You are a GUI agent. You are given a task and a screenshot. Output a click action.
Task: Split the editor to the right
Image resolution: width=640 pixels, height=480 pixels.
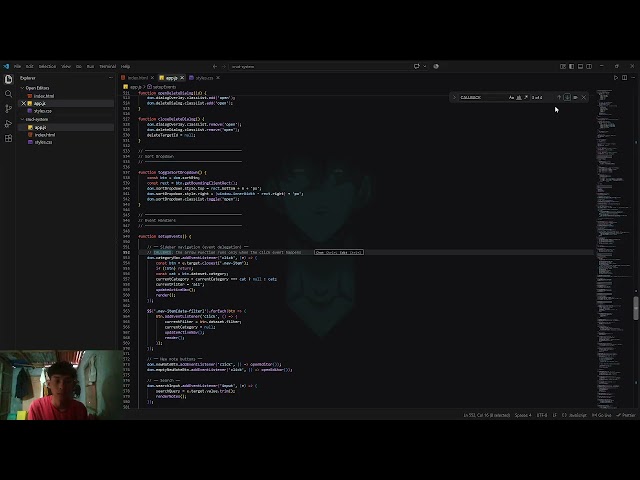pos(624,78)
